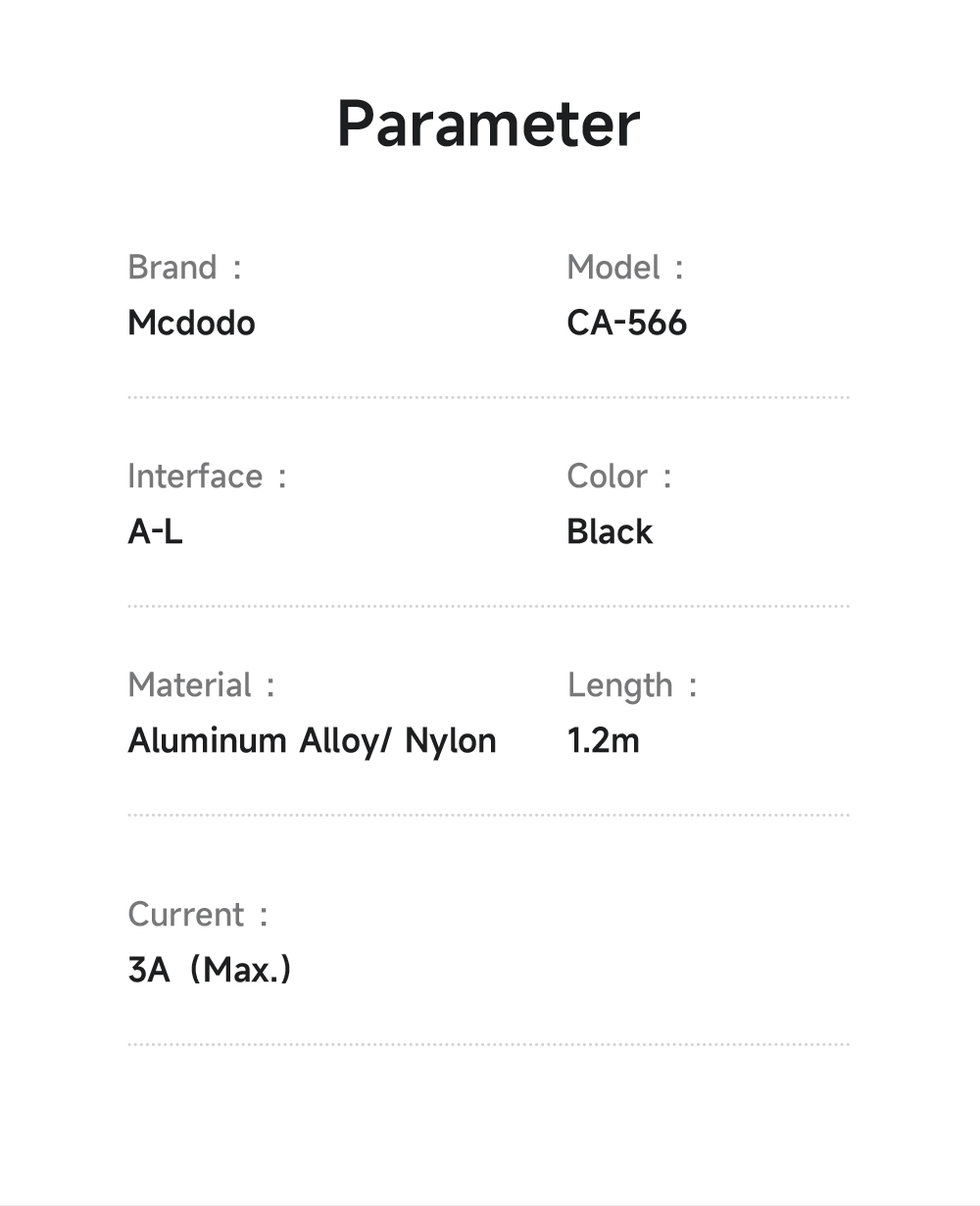Select the Mcdodo brand value
This screenshot has height=1206, width=980.
click(x=191, y=323)
